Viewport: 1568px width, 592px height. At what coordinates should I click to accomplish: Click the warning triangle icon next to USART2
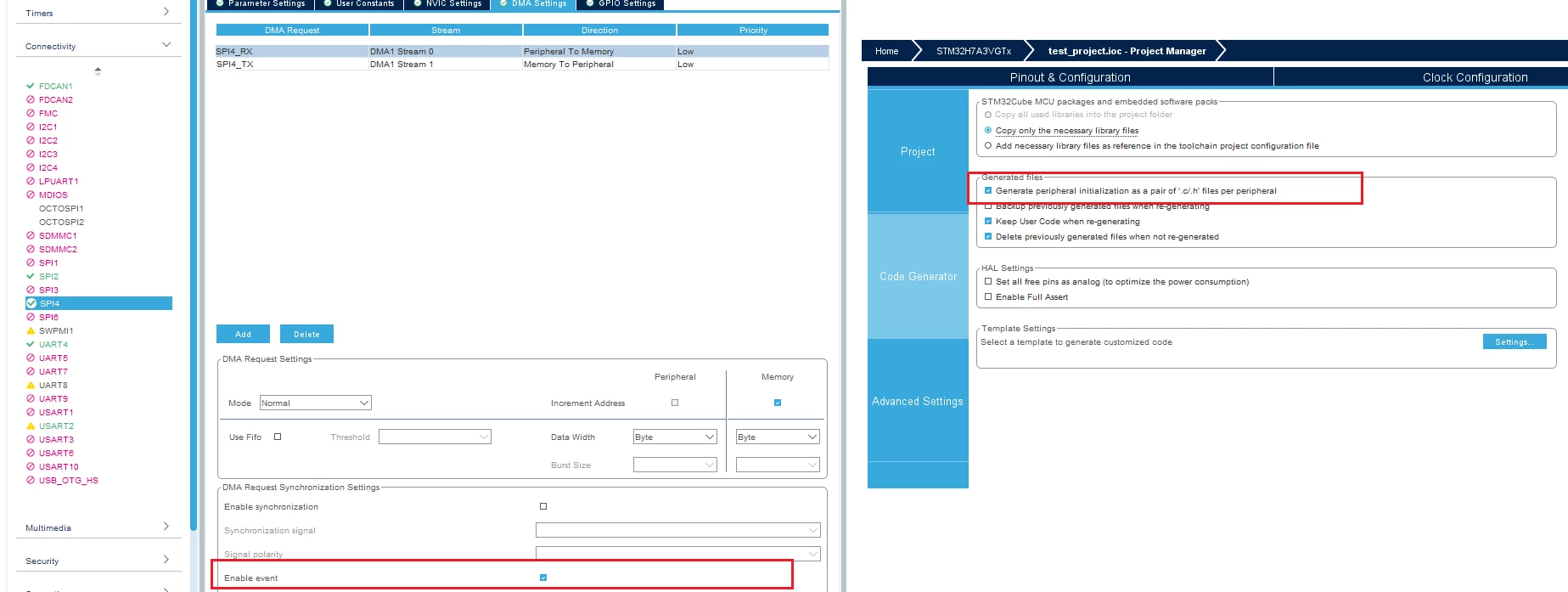(31, 426)
